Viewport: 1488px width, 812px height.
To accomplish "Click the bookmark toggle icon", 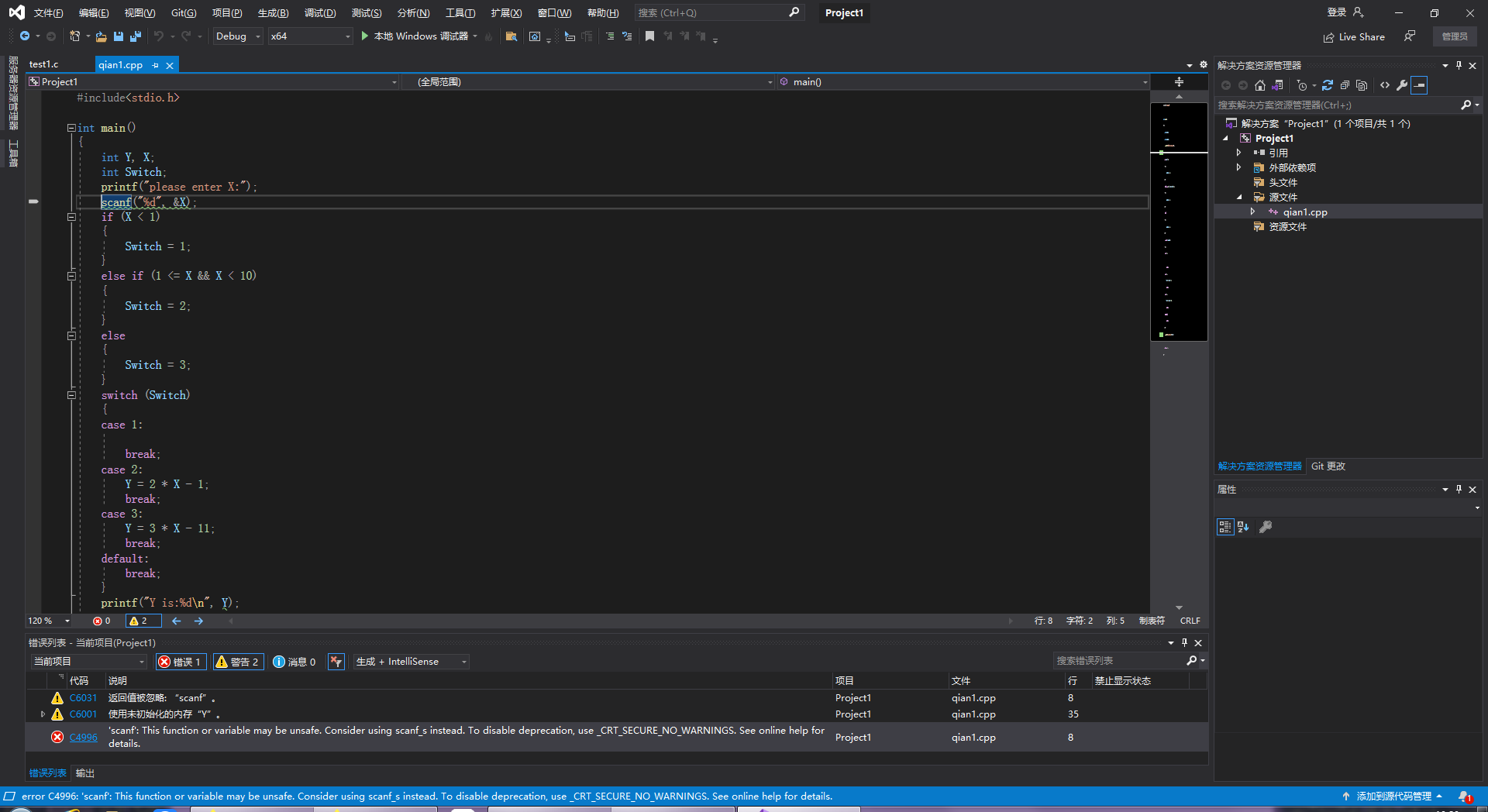I will 649,36.
